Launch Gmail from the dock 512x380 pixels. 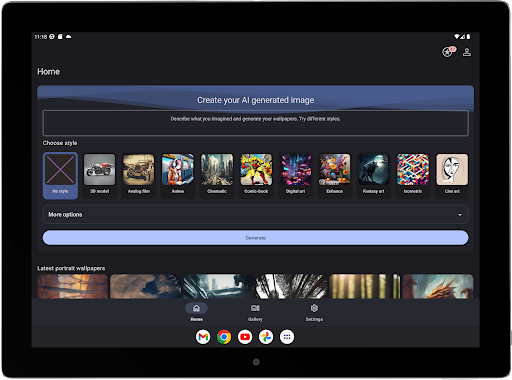click(x=203, y=337)
